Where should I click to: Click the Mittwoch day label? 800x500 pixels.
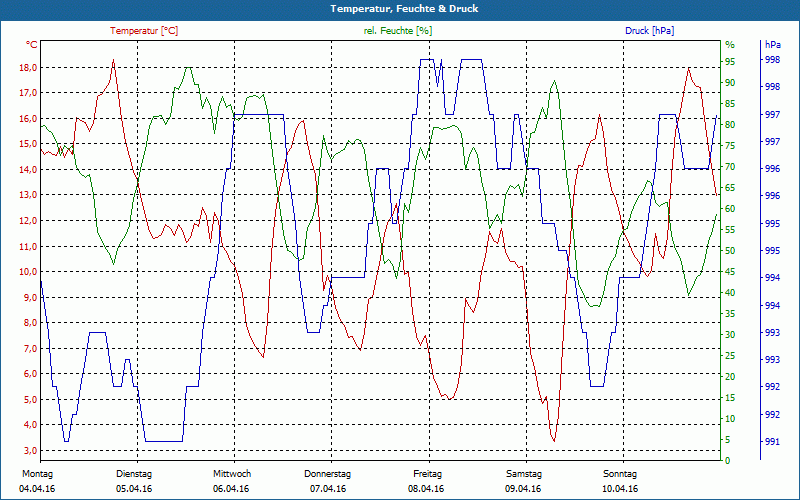232,474
